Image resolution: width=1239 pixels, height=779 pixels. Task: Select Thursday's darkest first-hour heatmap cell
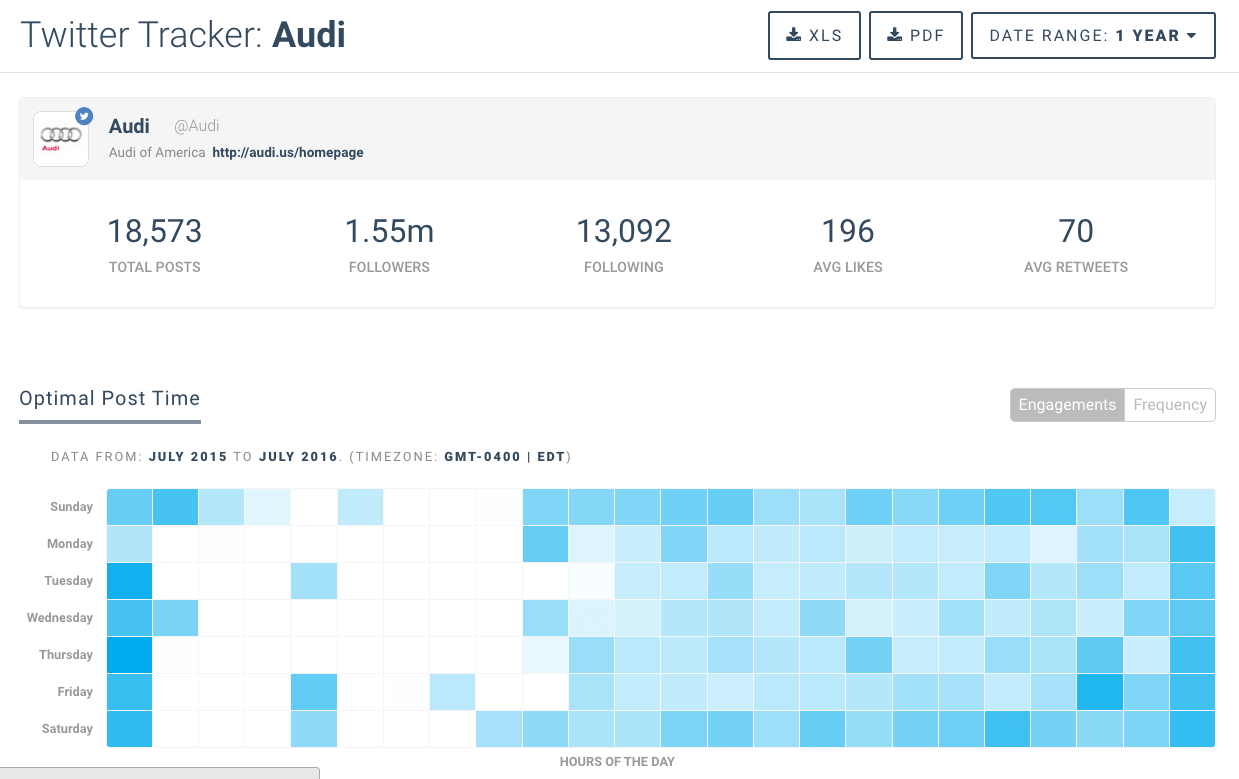click(129, 655)
